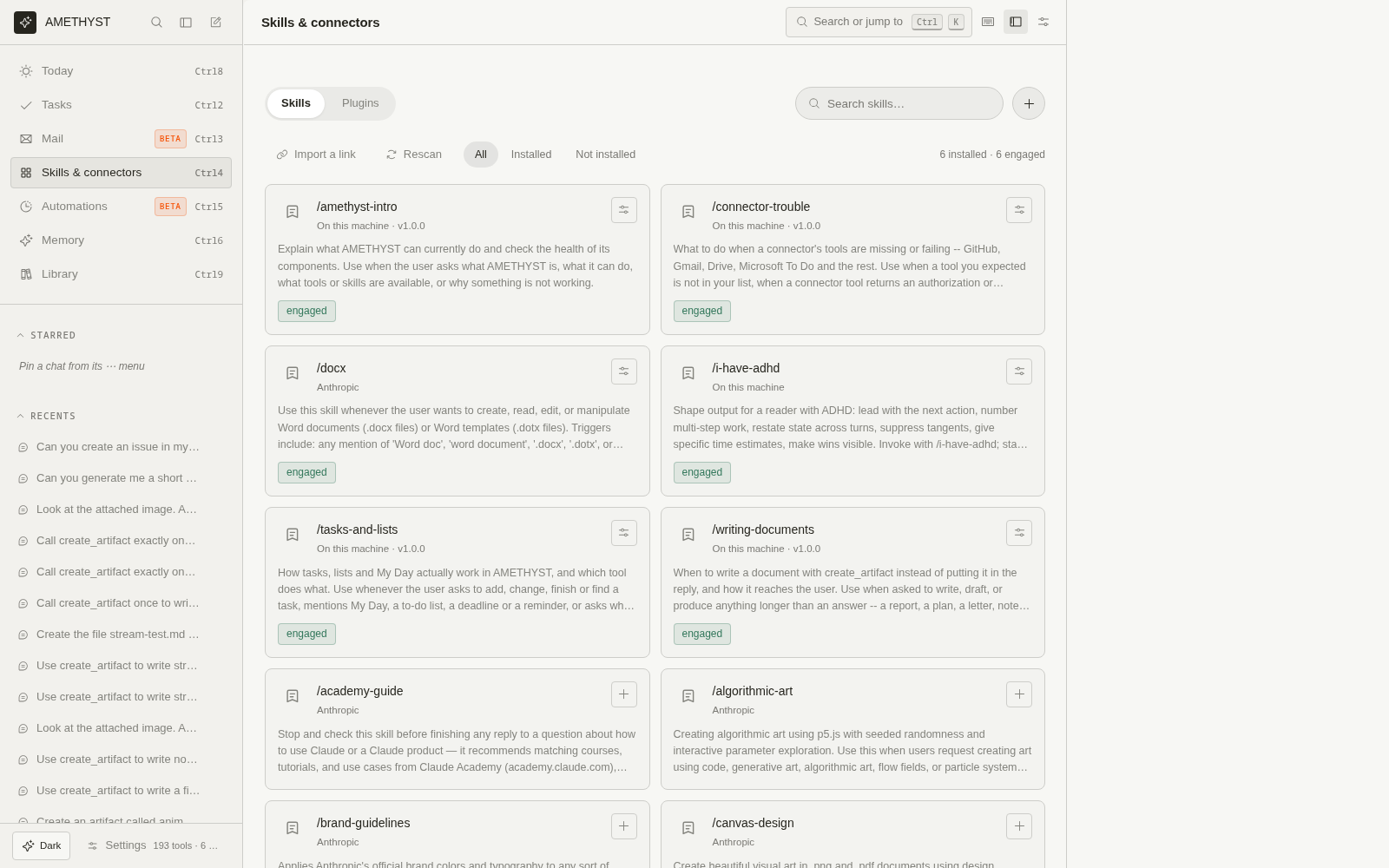Click the /canvas-design skill title
Image resolution: width=1389 pixels, height=868 pixels.
(x=753, y=823)
